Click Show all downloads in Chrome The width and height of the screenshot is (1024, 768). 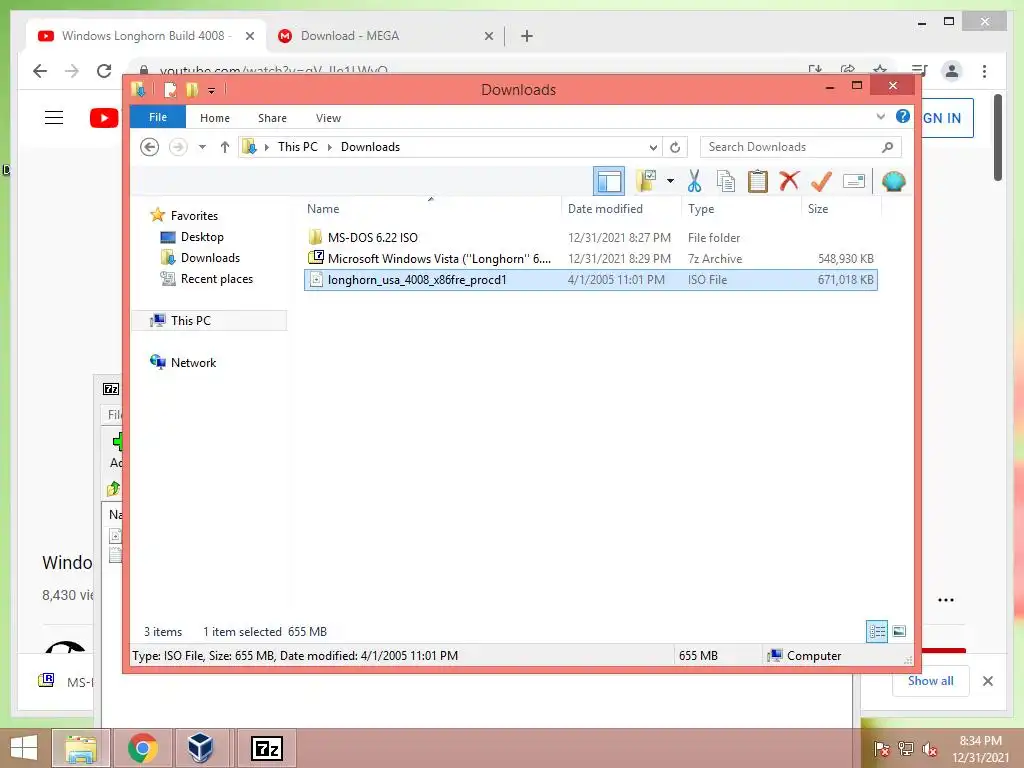(x=931, y=680)
